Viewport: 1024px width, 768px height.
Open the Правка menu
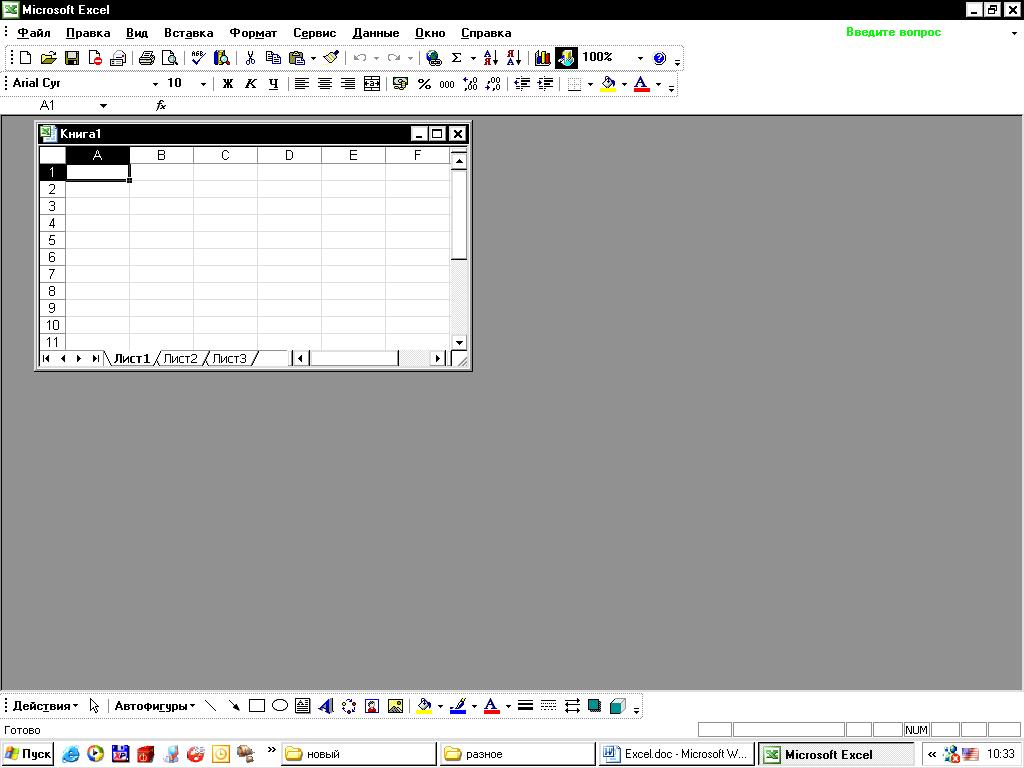(x=88, y=33)
